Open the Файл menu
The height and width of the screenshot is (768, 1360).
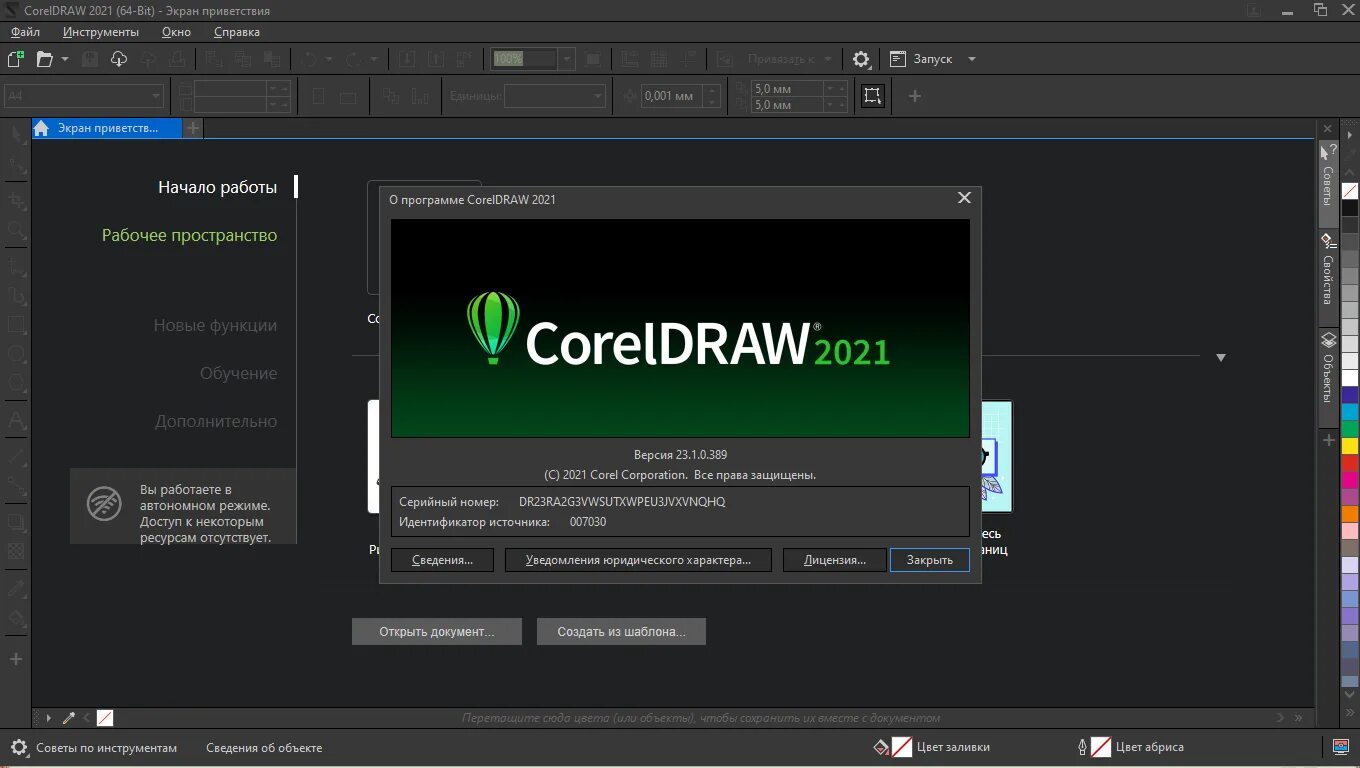(26, 32)
